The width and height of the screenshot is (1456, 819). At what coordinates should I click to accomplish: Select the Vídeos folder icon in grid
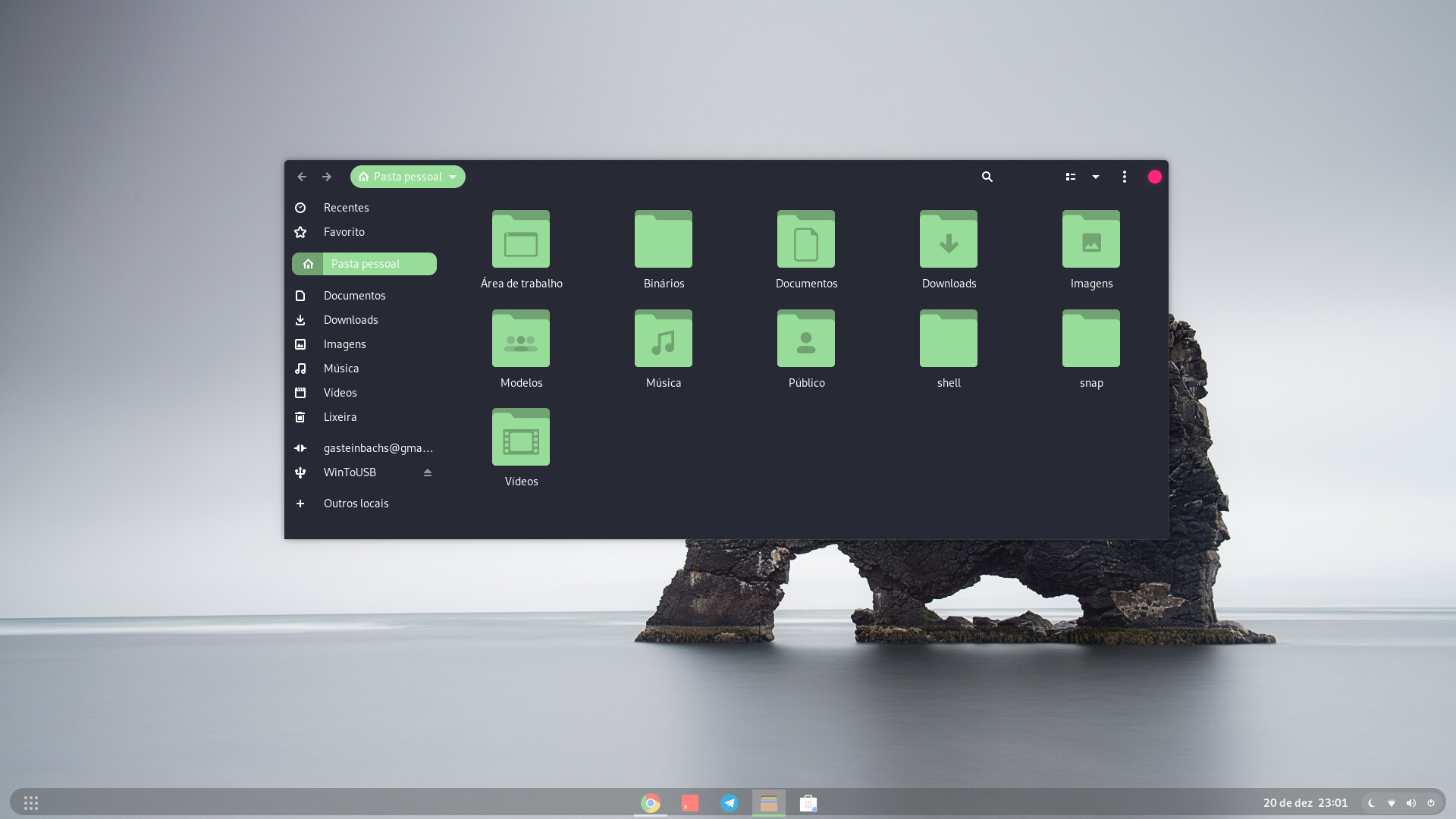(x=520, y=438)
